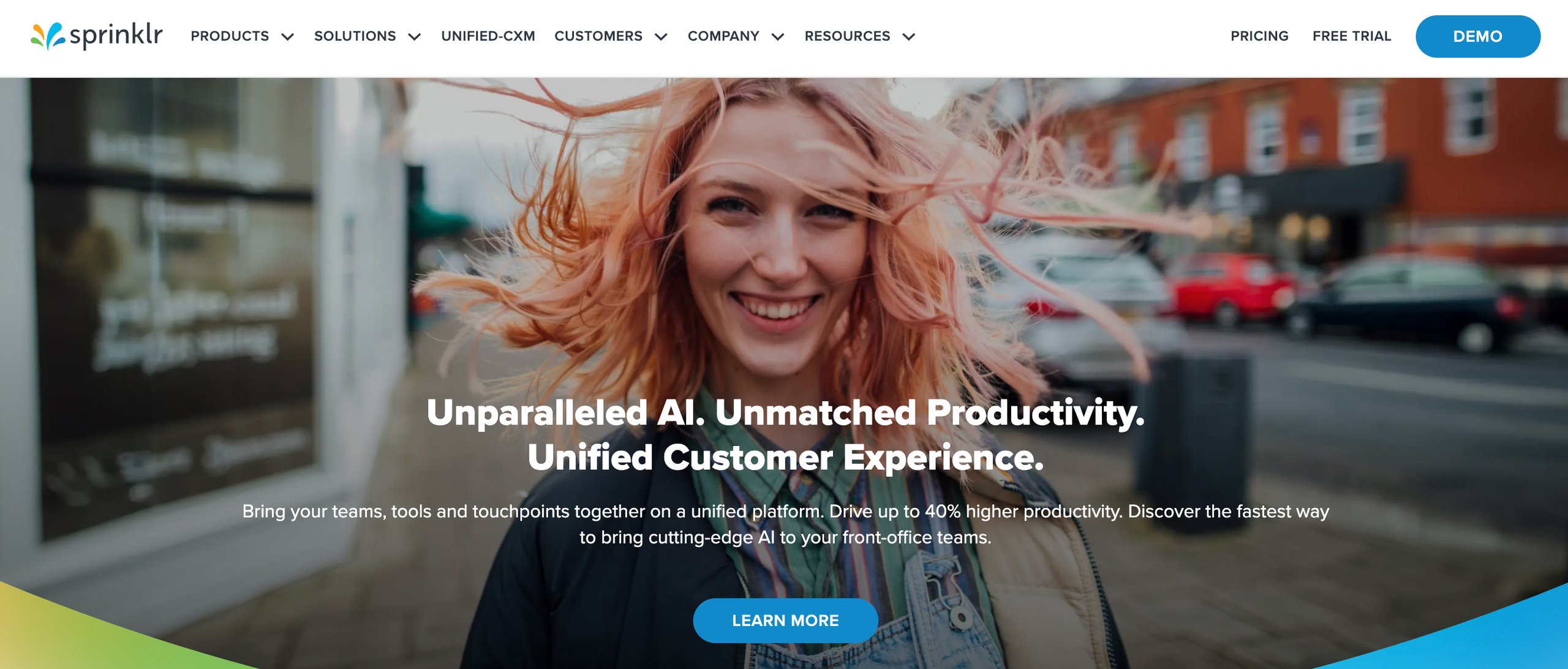
Task: Expand the Solutions dropdown menu
Action: (x=367, y=36)
